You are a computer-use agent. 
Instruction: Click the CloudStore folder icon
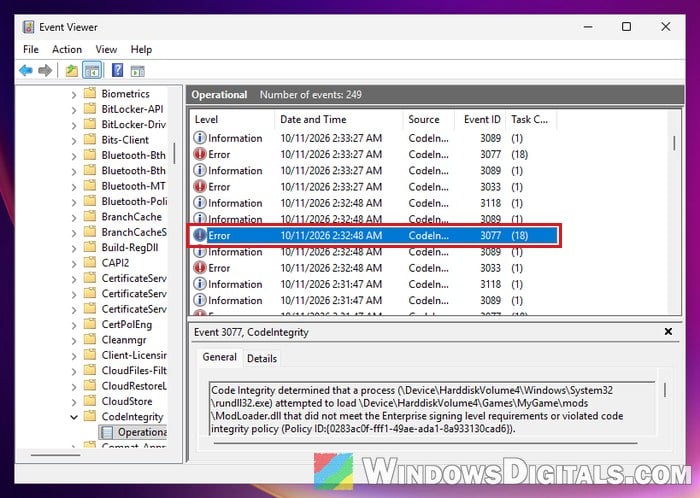[x=90, y=401]
